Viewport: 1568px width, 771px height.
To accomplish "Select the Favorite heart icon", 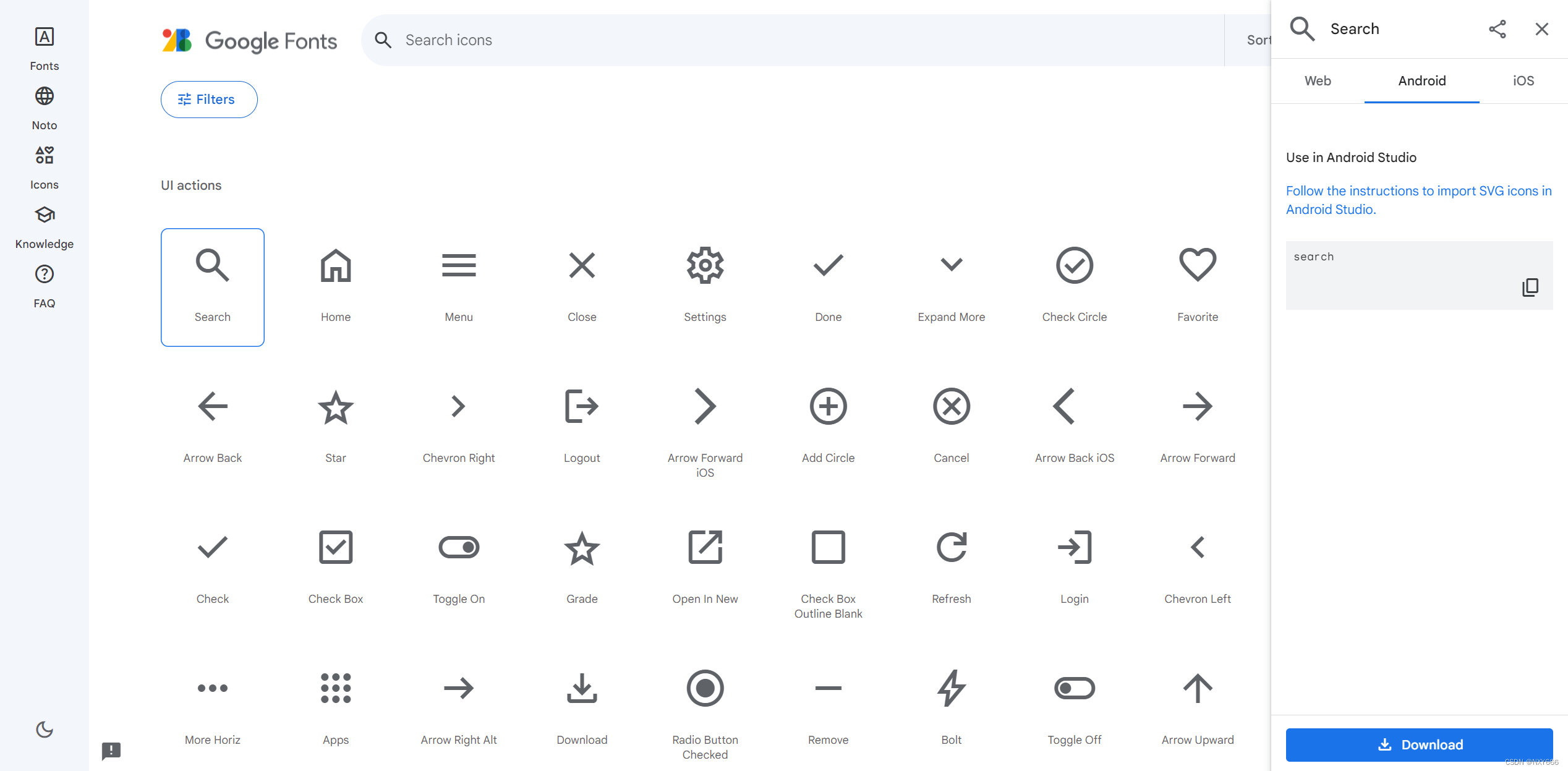I will tap(1197, 265).
